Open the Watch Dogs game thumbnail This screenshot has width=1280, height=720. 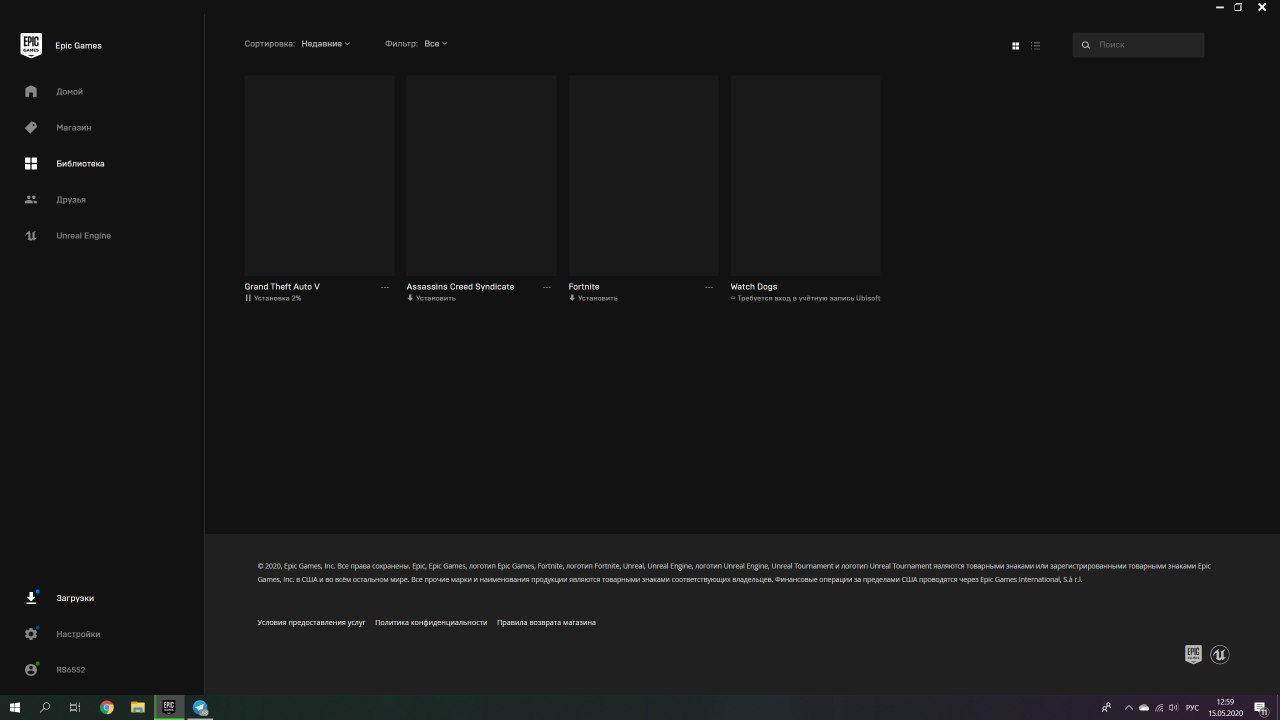pyautogui.click(x=806, y=175)
